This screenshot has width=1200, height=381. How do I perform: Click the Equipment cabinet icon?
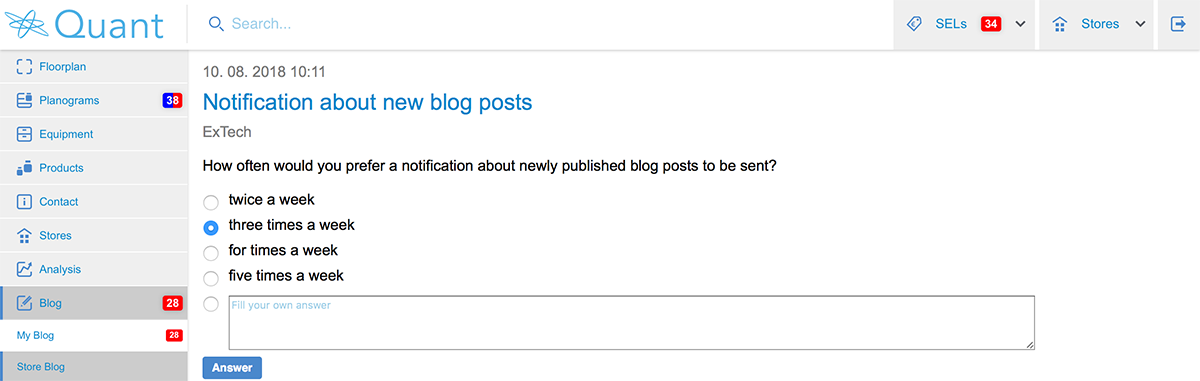[25, 134]
